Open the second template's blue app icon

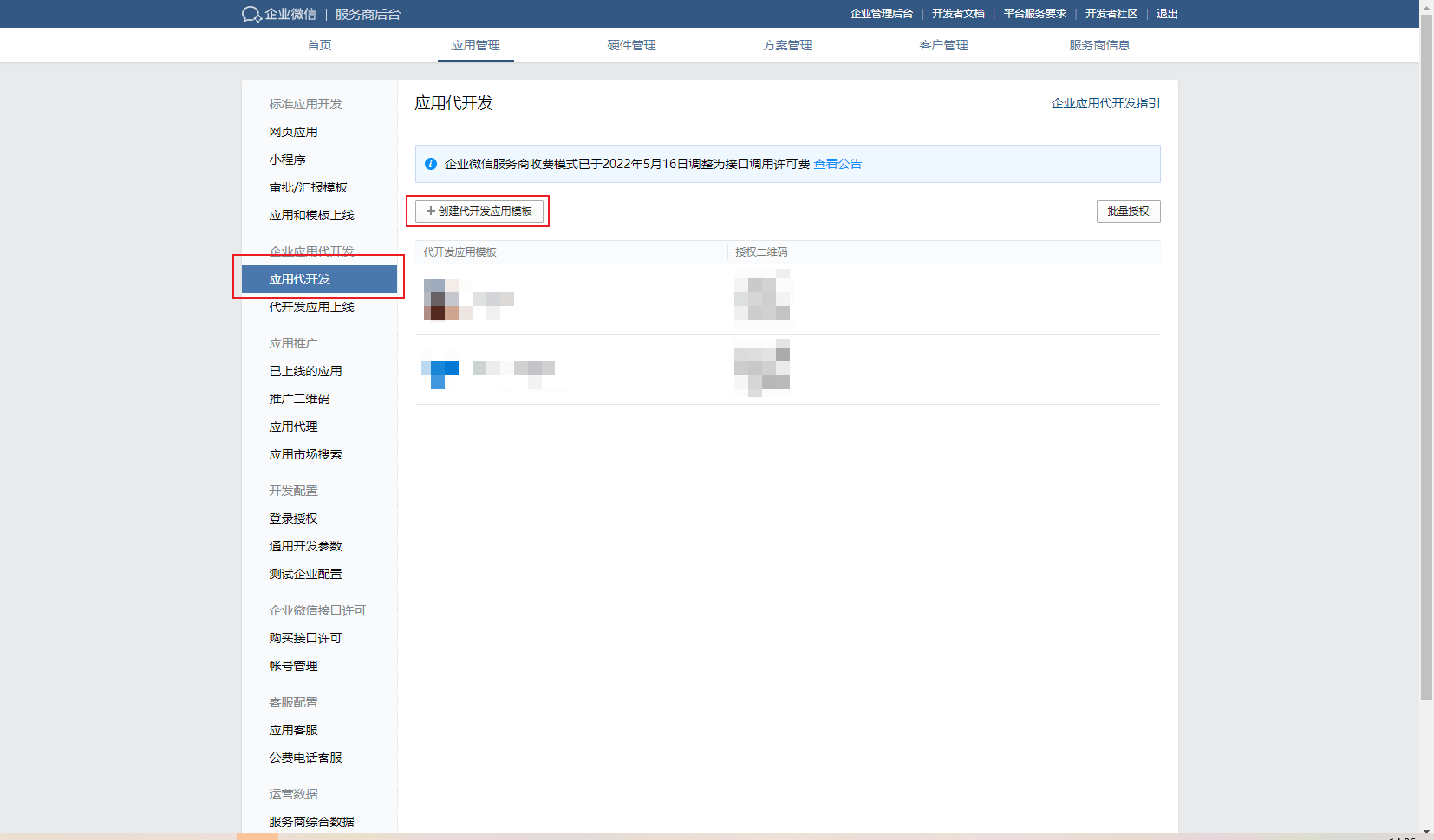point(440,370)
